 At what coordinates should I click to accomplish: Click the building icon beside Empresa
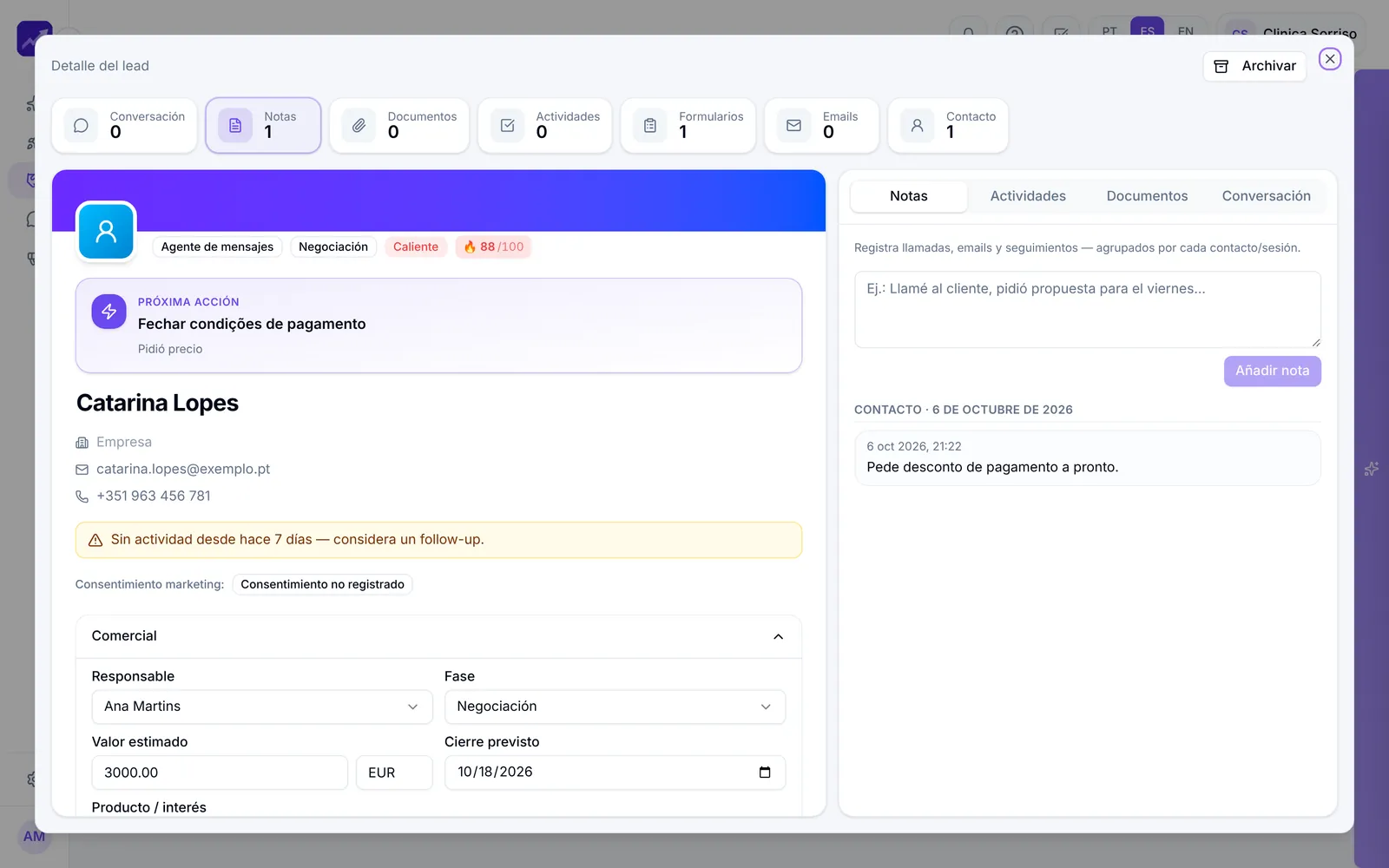click(x=82, y=443)
